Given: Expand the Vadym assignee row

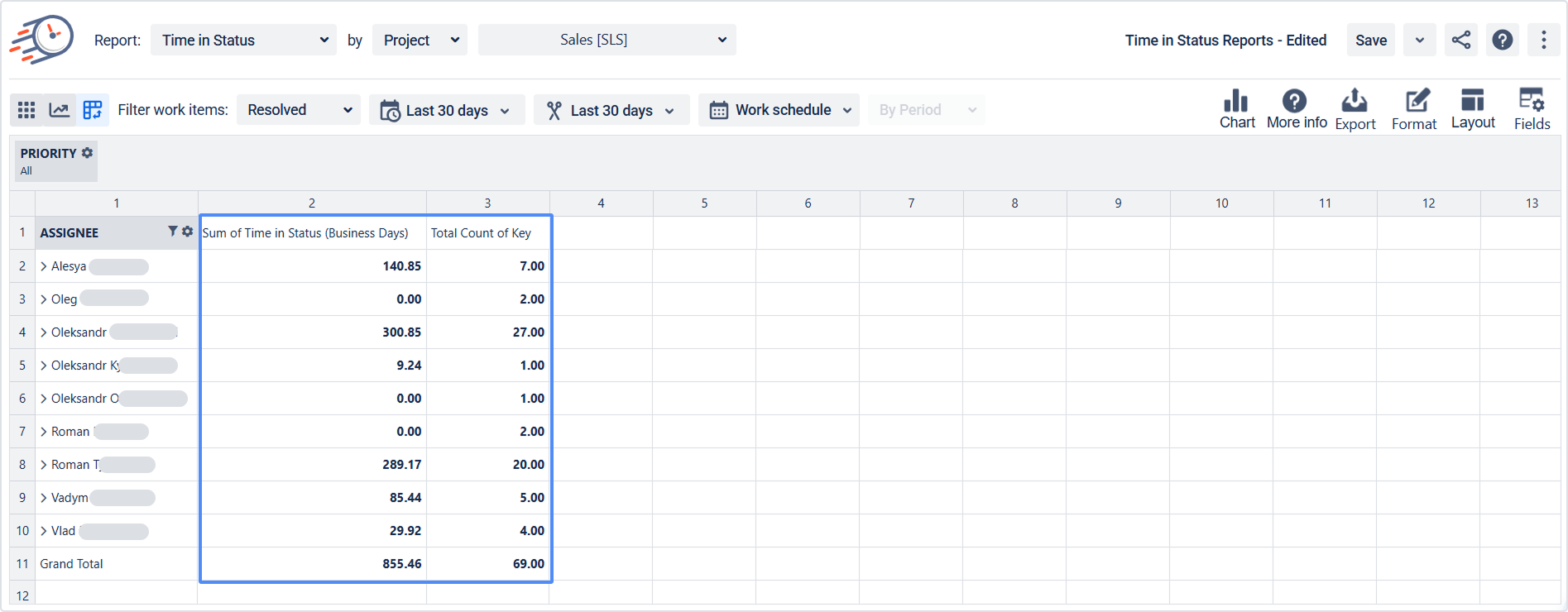Looking at the screenshot, I should click(44, 498).
